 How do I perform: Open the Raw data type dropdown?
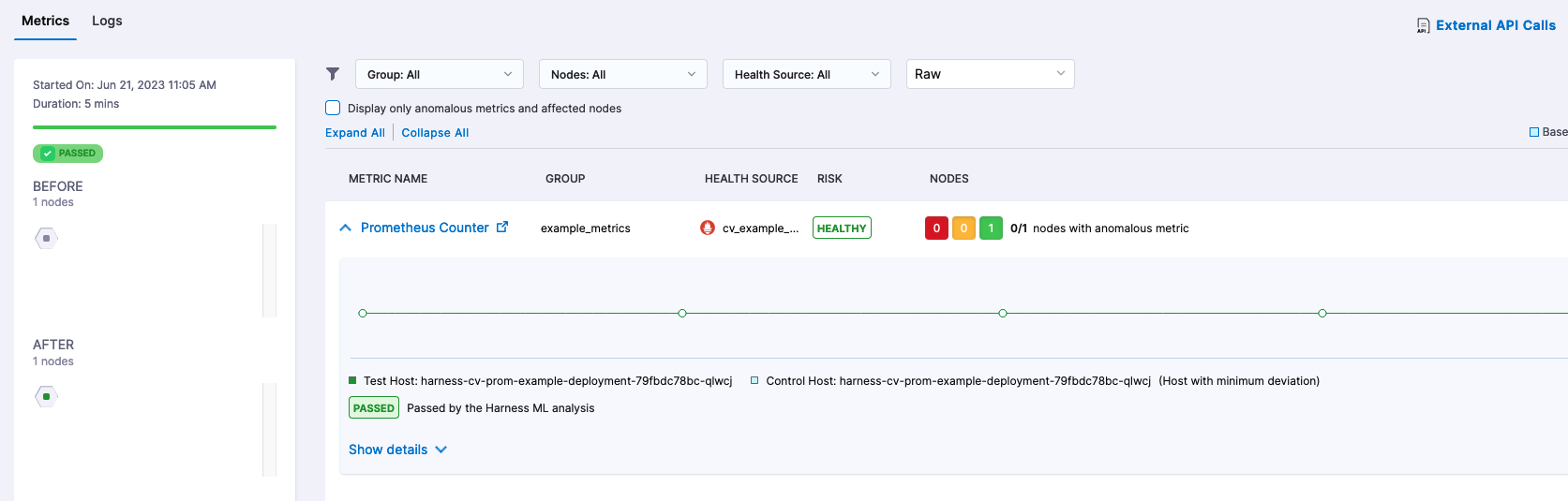[x=990, y=74]
